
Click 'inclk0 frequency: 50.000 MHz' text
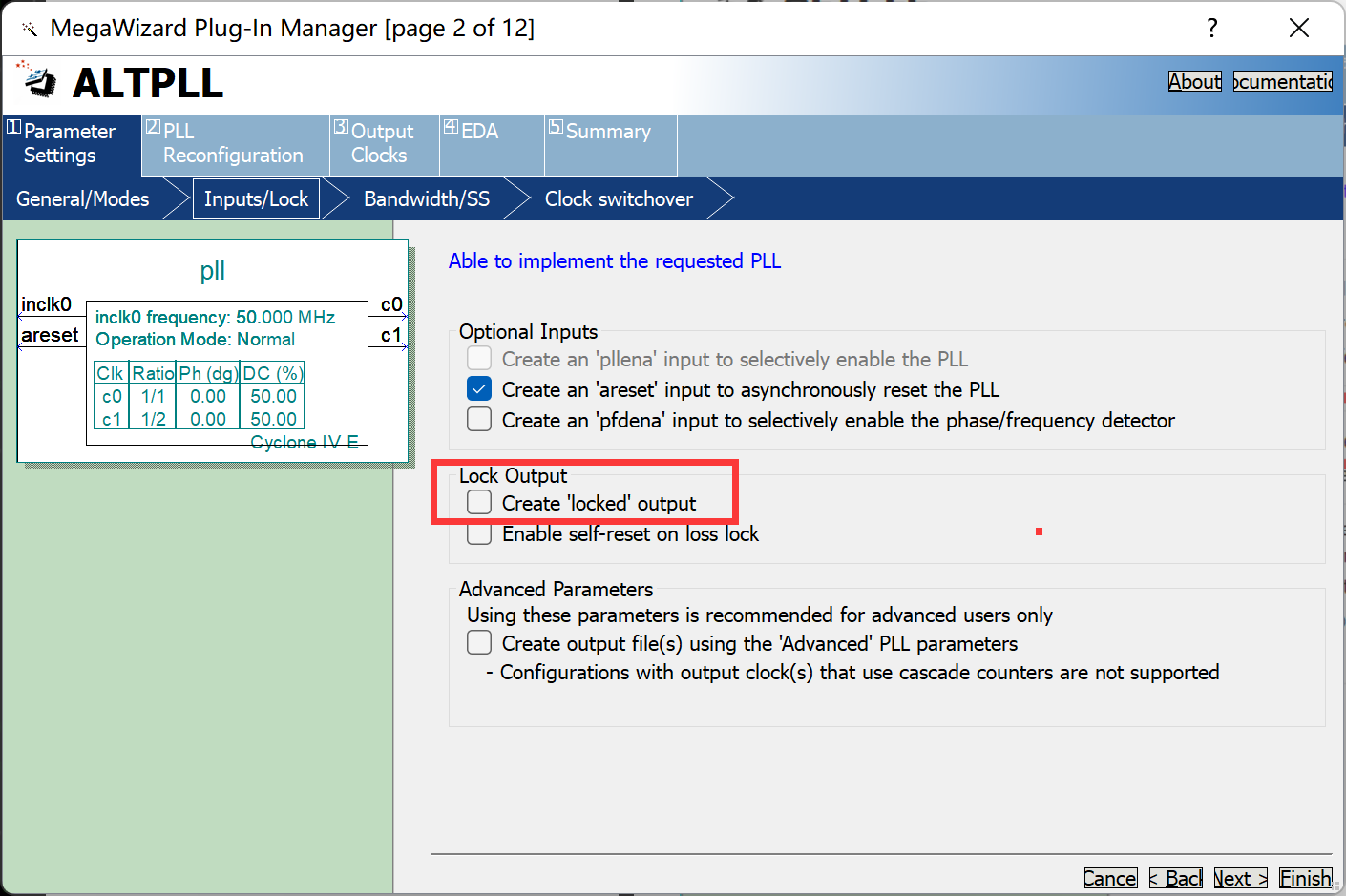pos(216,318)
